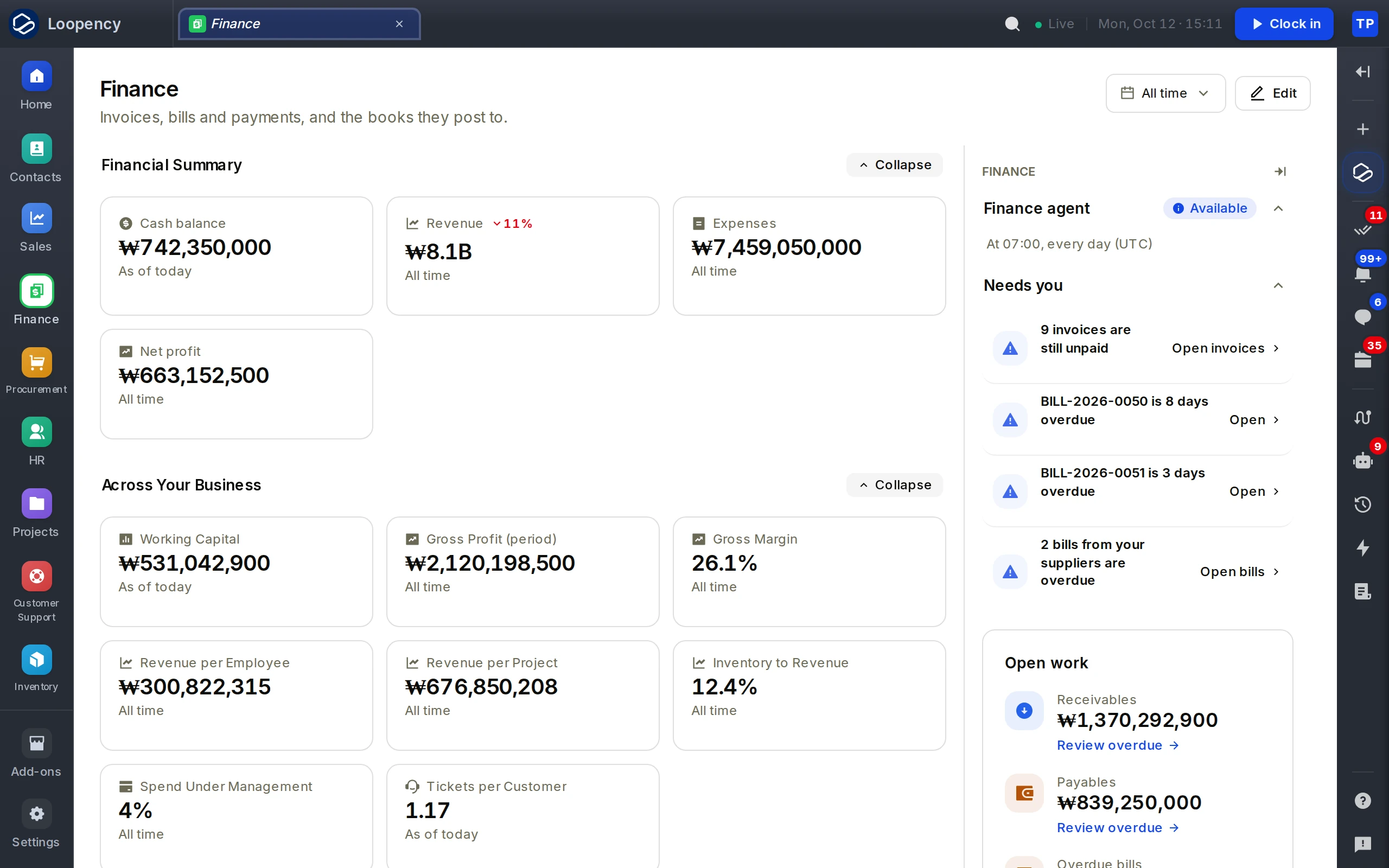Go to the Sales module
The width and height of the screenshot is (1389, 868).
(36, 228)
